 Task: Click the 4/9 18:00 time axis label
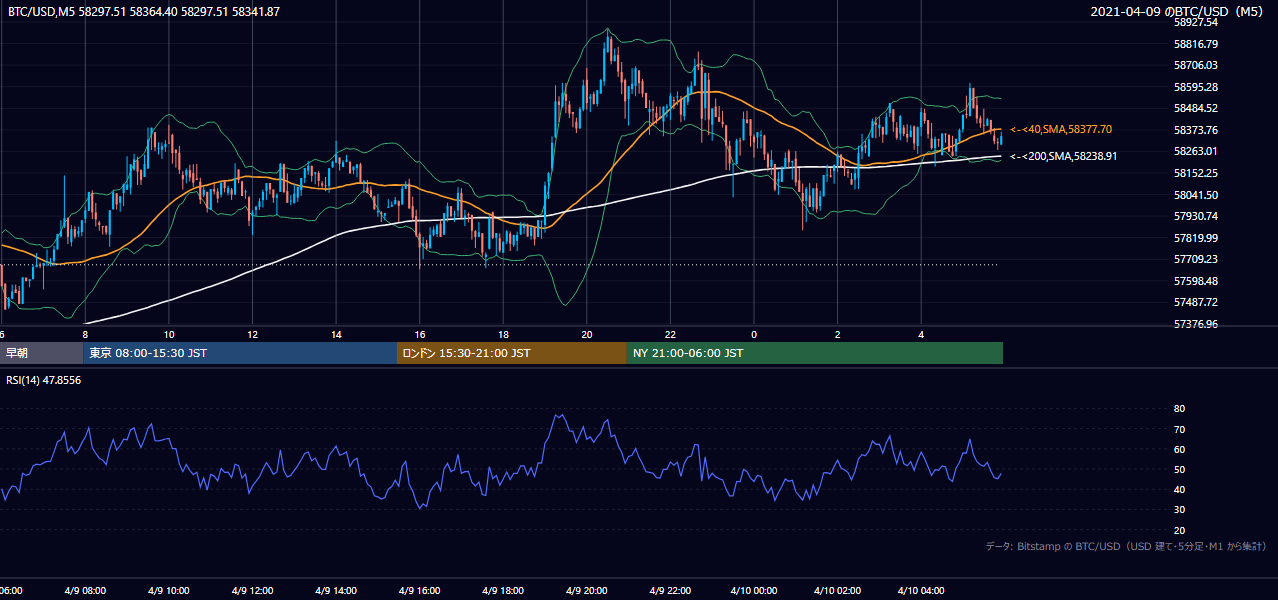point(504,591)
